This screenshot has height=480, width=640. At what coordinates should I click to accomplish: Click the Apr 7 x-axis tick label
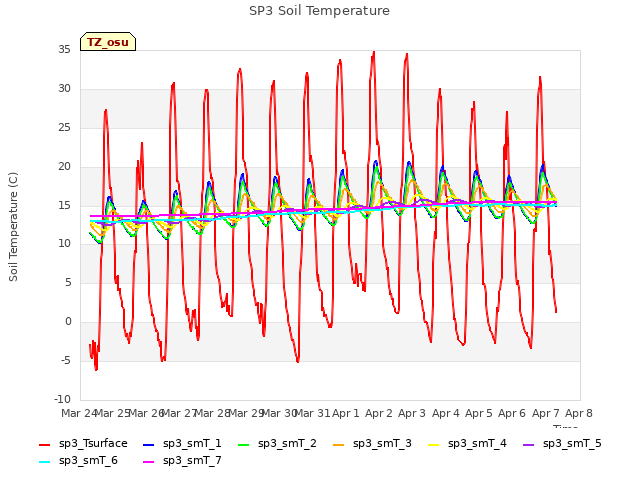pos(546,413)
